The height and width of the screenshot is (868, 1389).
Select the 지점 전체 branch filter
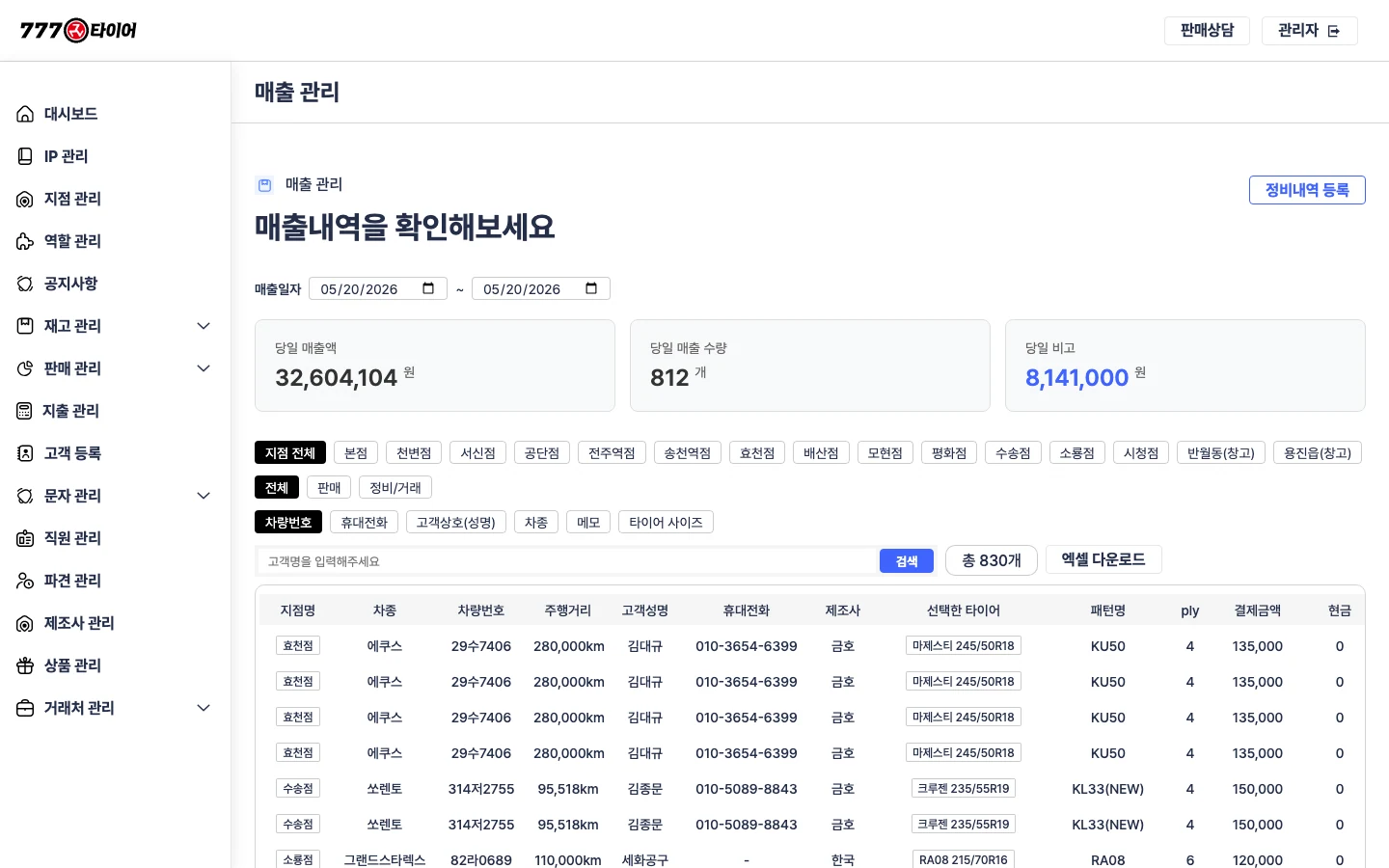(290, 453)
